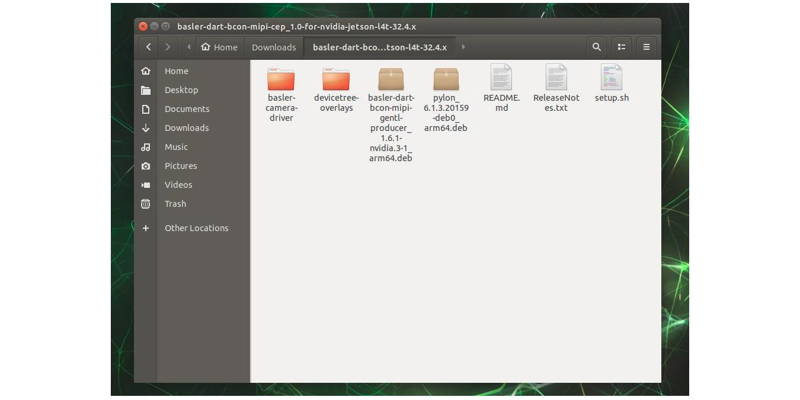Select the basler-camera-driver folder icon
800x400 pixels.
(x=281, y=79)
